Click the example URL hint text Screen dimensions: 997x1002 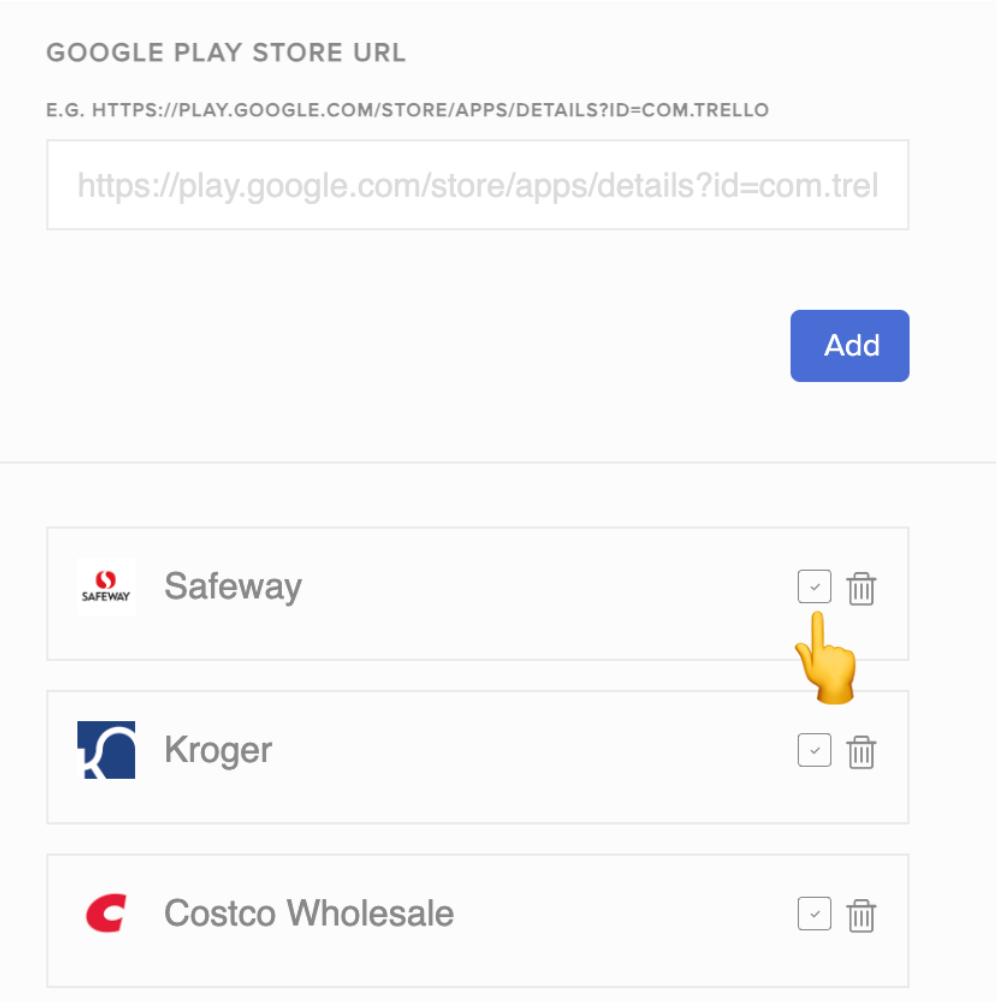[407, 110]
